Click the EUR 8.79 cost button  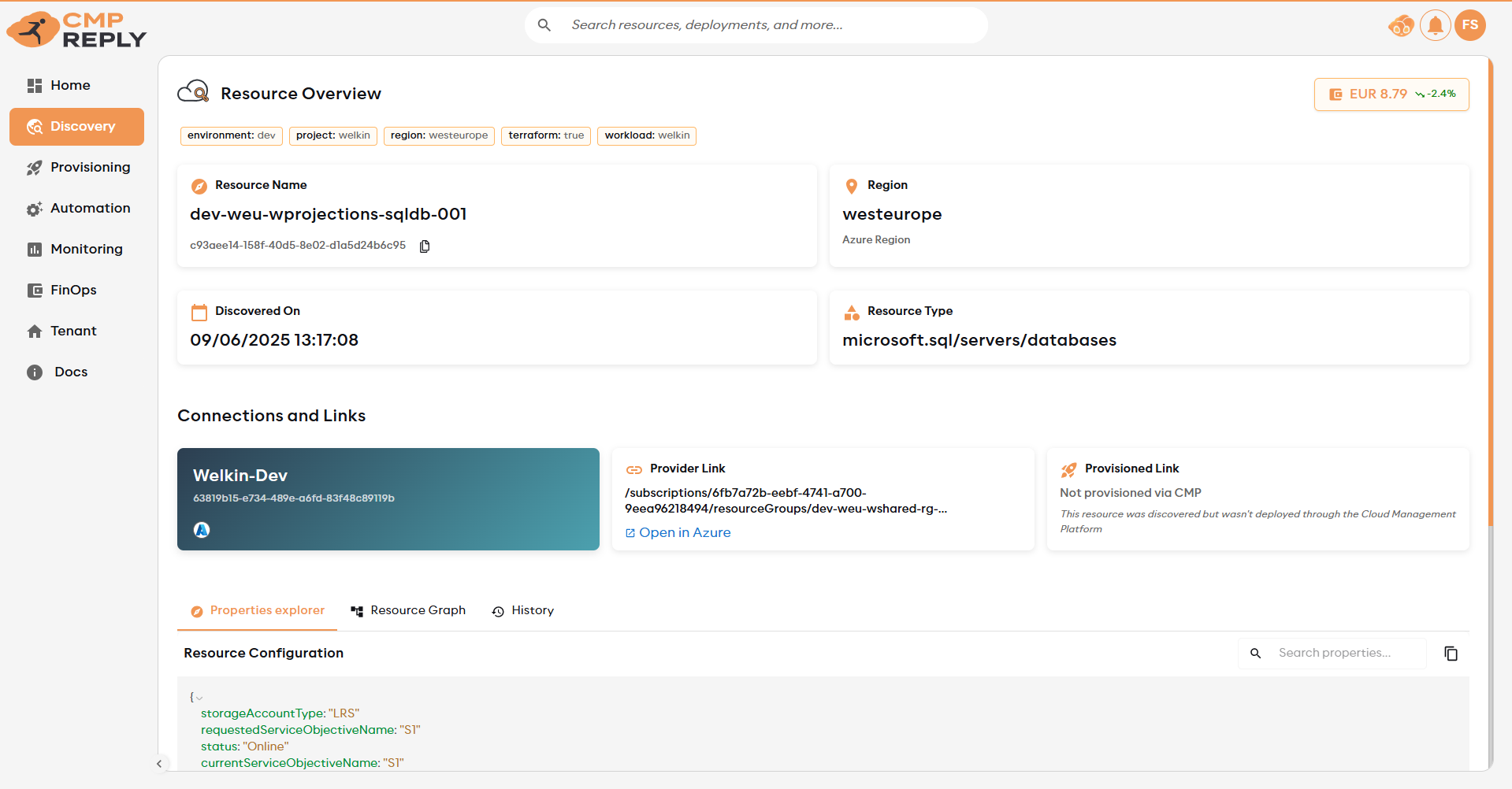1391,94
